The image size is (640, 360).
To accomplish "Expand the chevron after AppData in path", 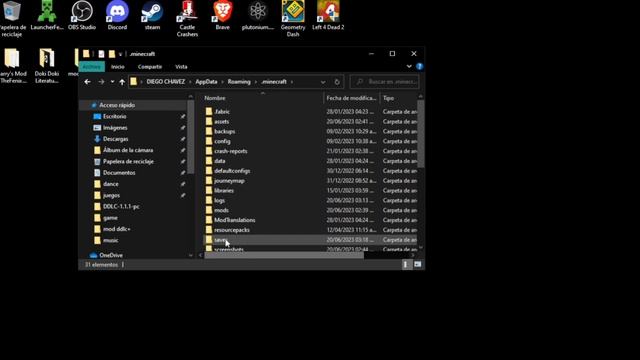I will [222, 82].
